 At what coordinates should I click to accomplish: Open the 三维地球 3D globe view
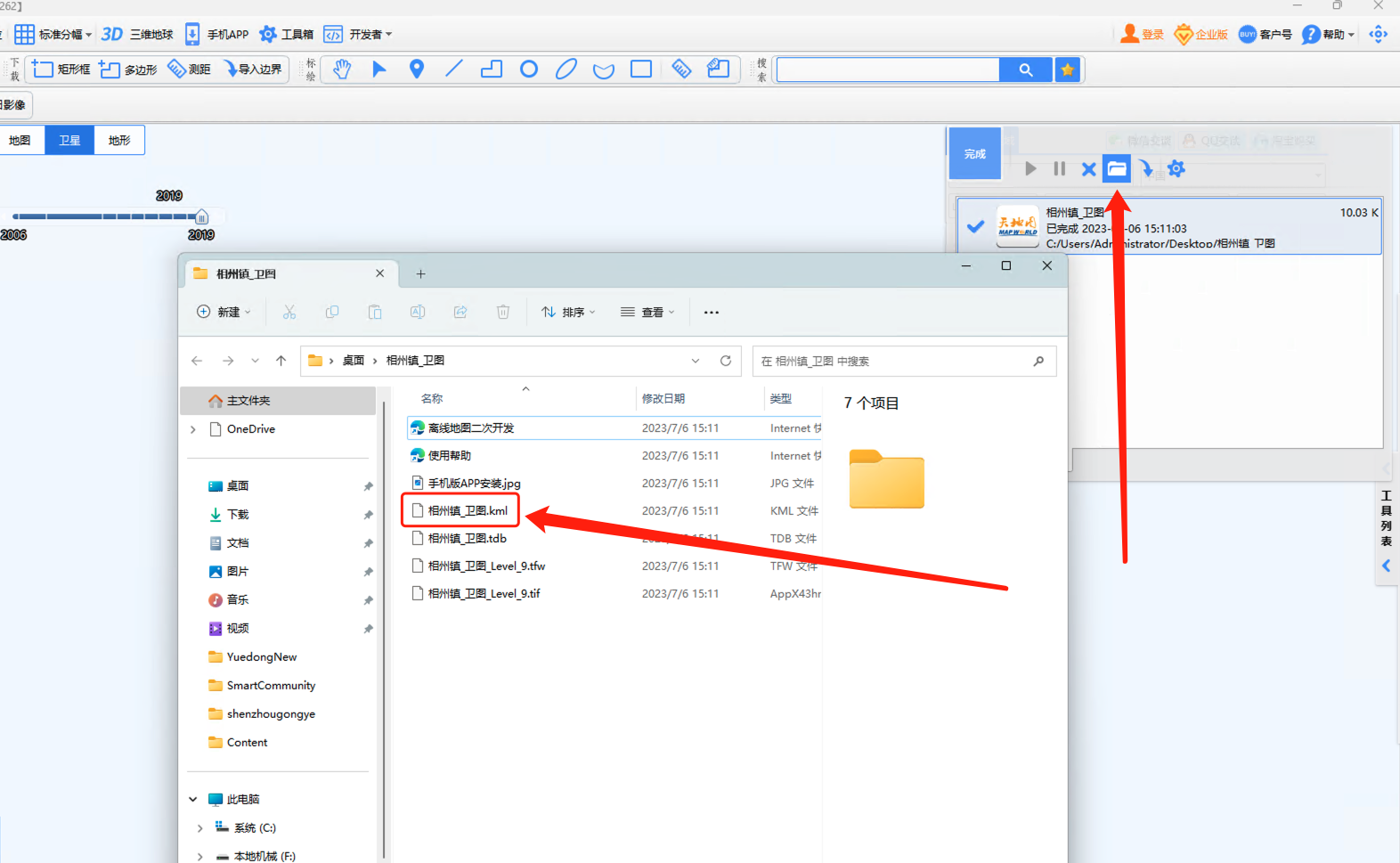click(x=137, y=34)
